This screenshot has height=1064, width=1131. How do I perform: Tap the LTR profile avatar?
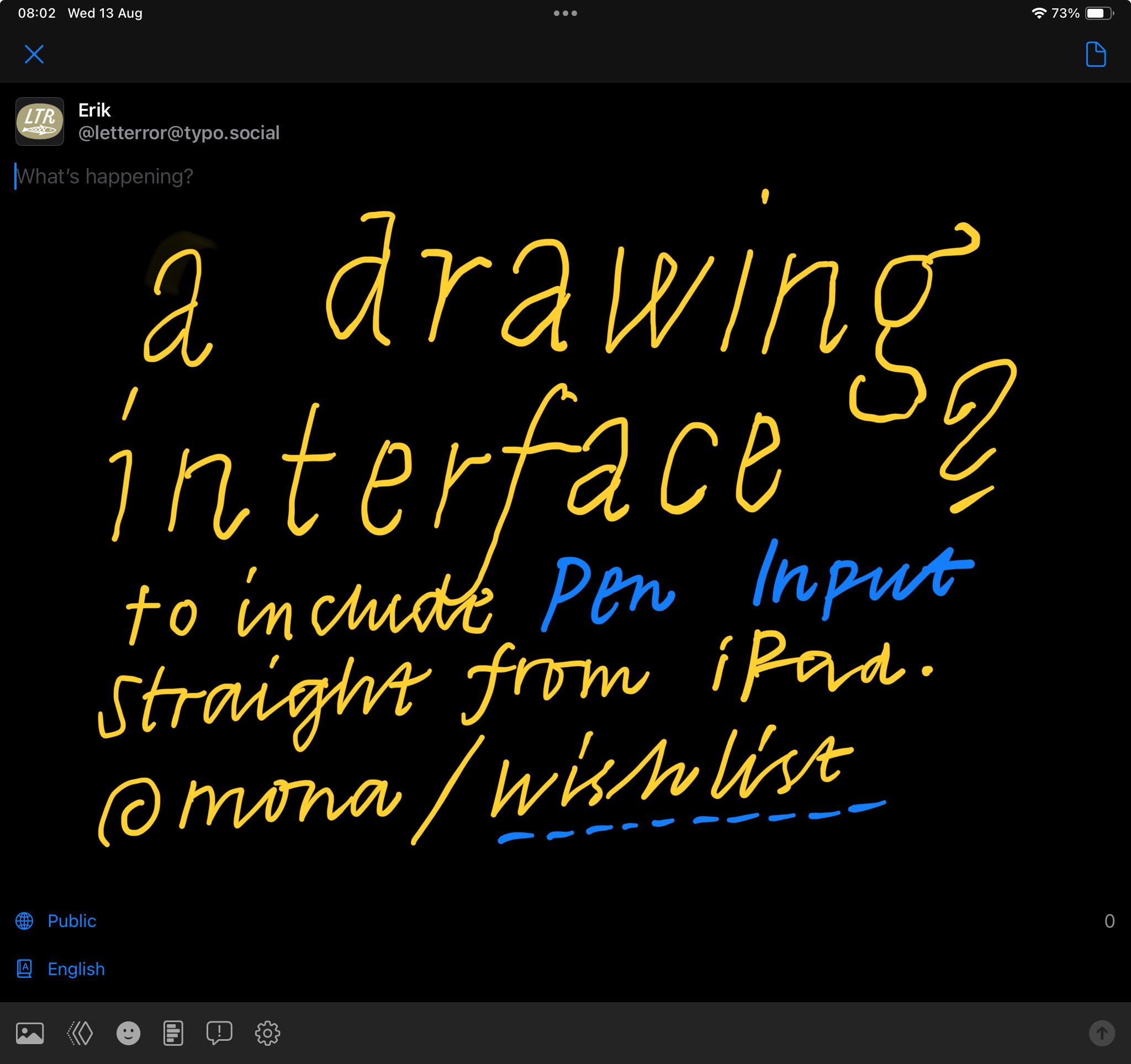(40, 121)
